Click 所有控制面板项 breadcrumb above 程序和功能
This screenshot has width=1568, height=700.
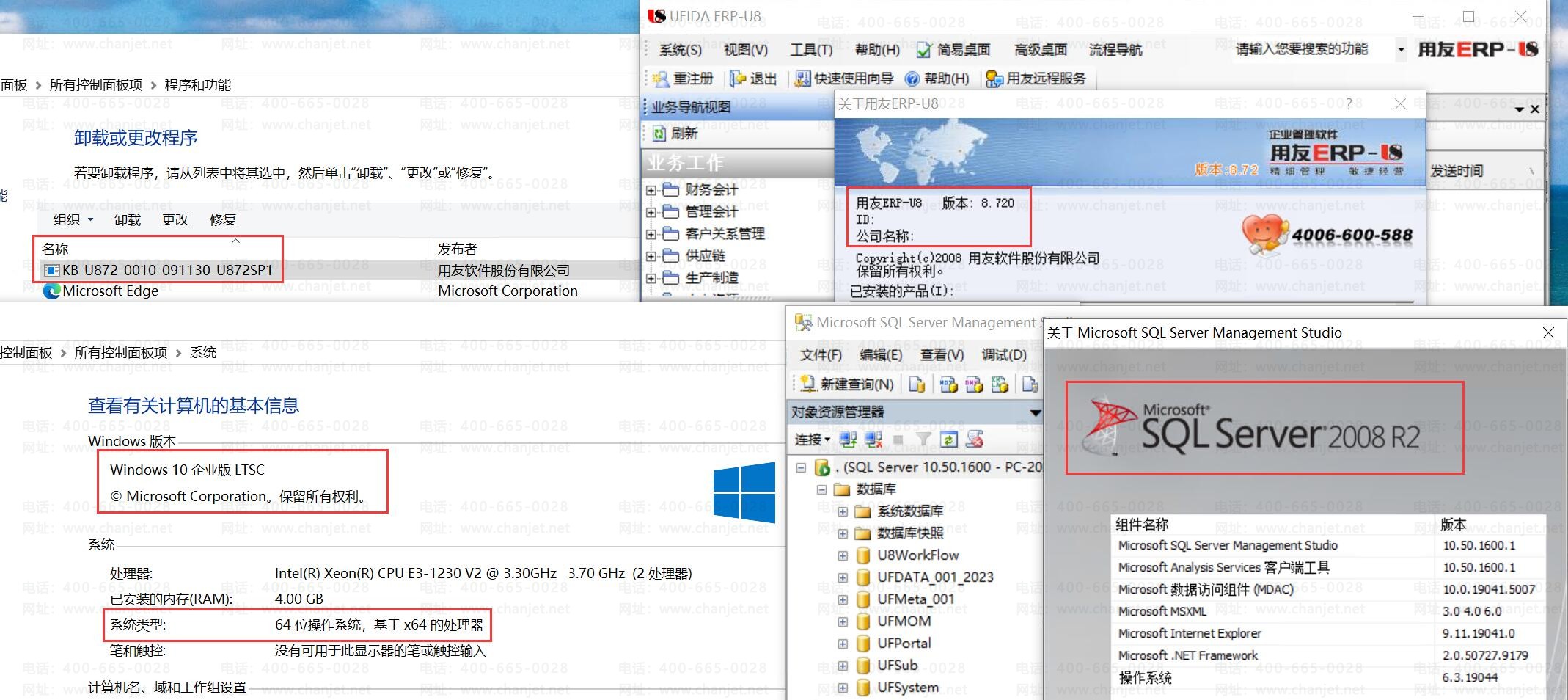95,85
